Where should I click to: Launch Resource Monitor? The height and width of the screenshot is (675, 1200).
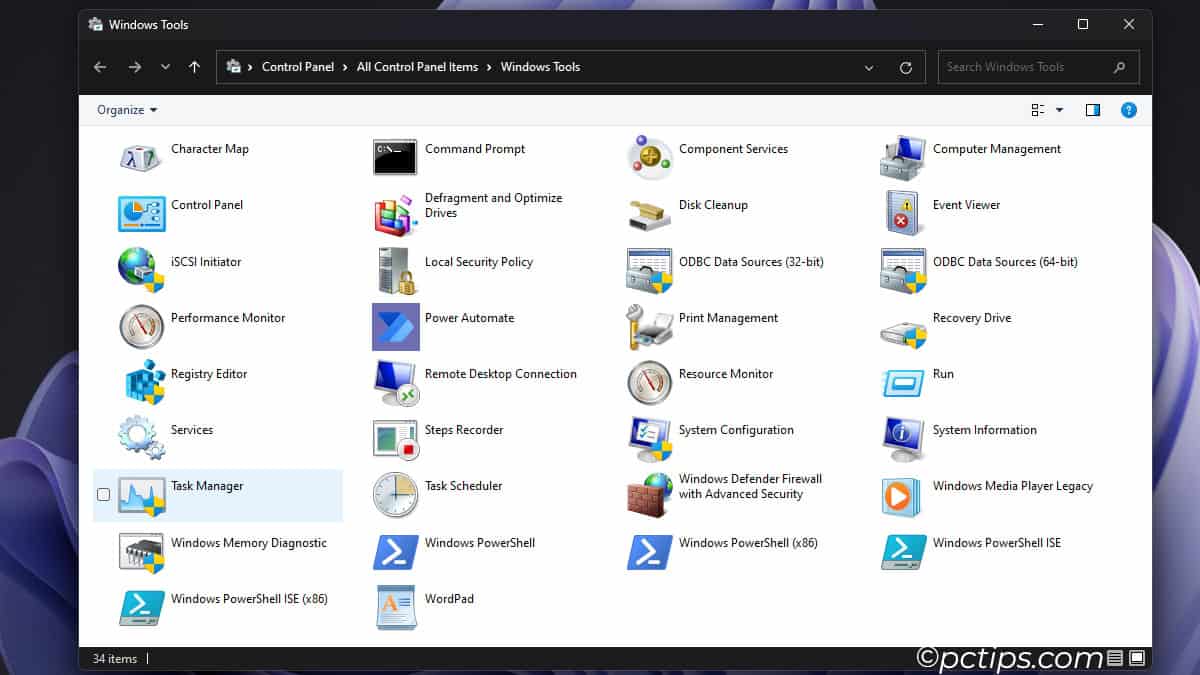click(x=728, y=373)
